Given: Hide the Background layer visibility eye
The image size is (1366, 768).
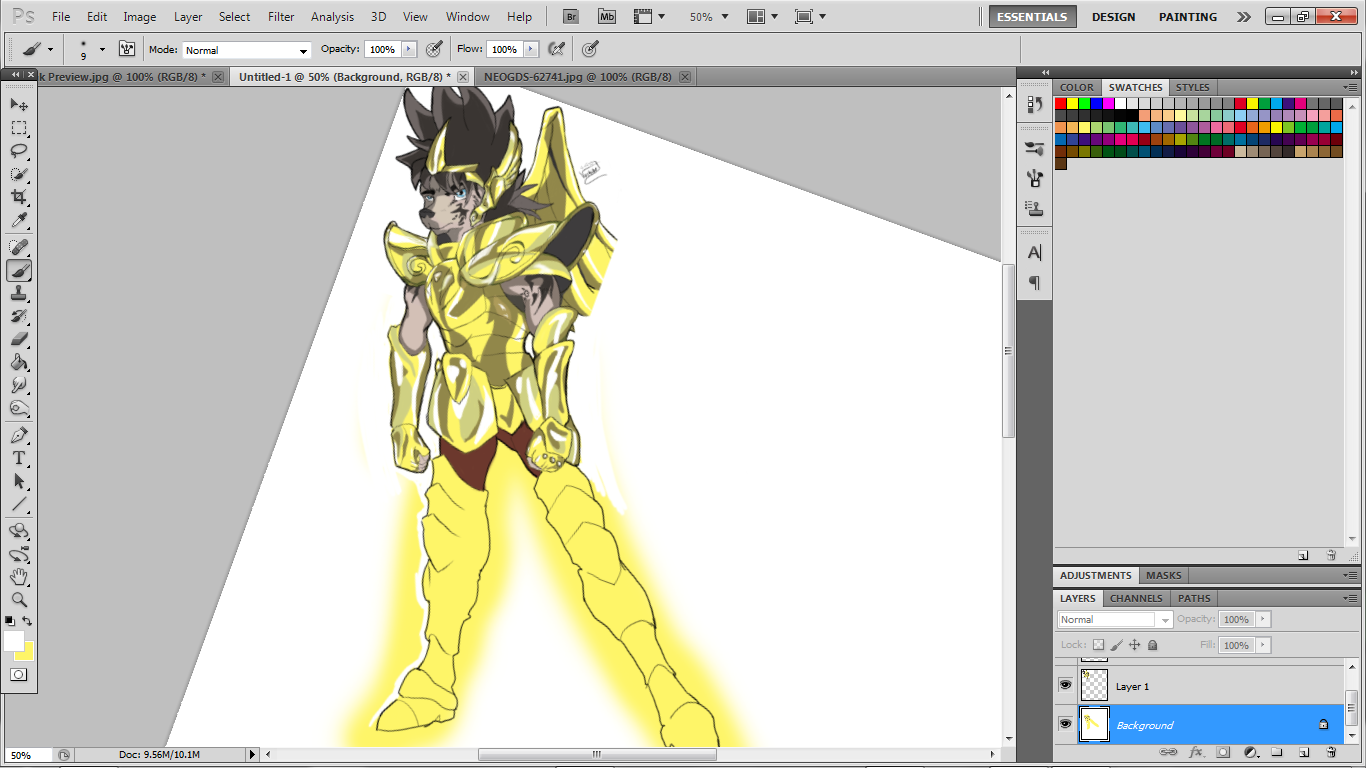Looking at the screenshot, I should (x=1065, y=723).
